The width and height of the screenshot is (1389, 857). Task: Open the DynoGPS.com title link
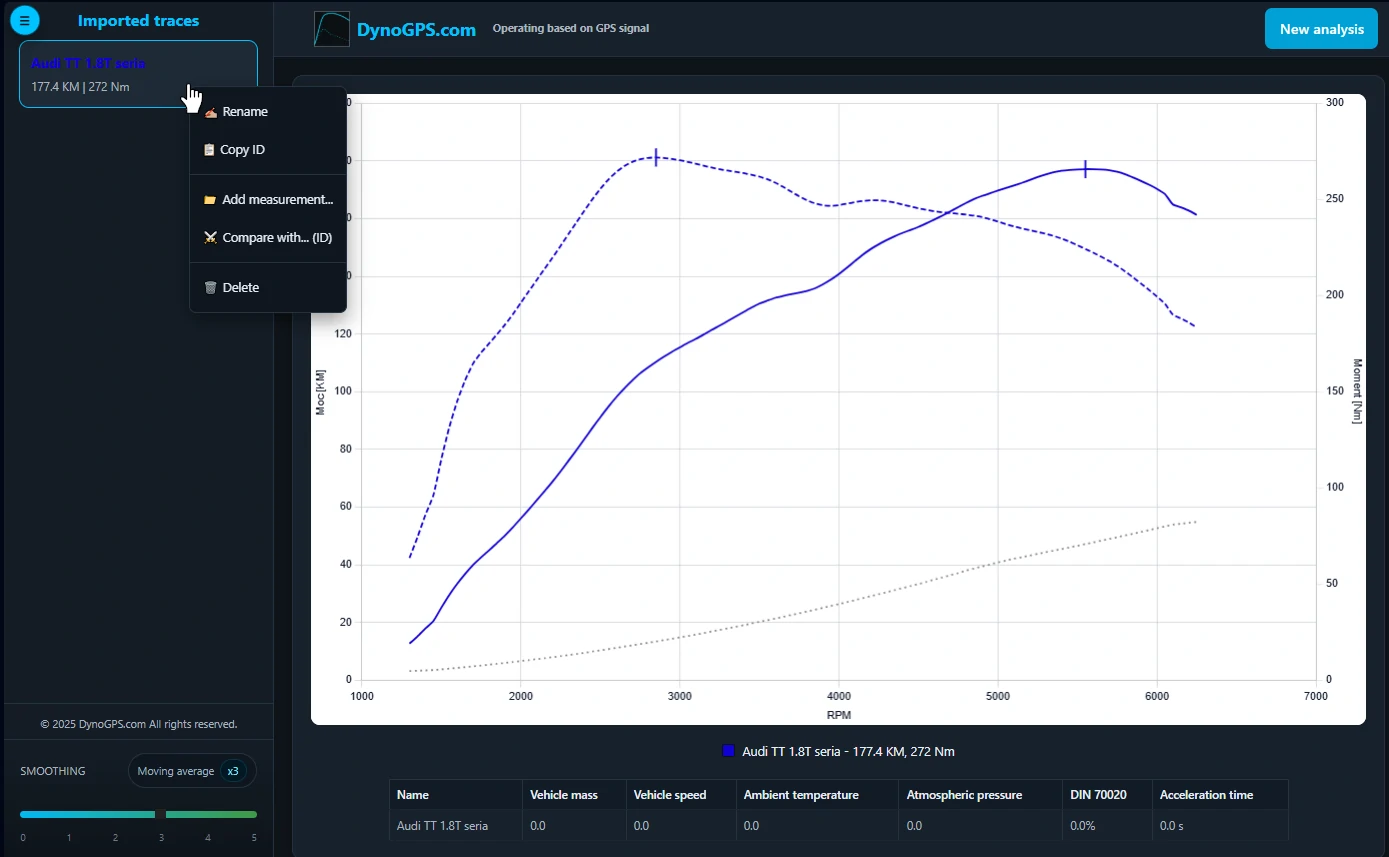[x=416, y=30]
